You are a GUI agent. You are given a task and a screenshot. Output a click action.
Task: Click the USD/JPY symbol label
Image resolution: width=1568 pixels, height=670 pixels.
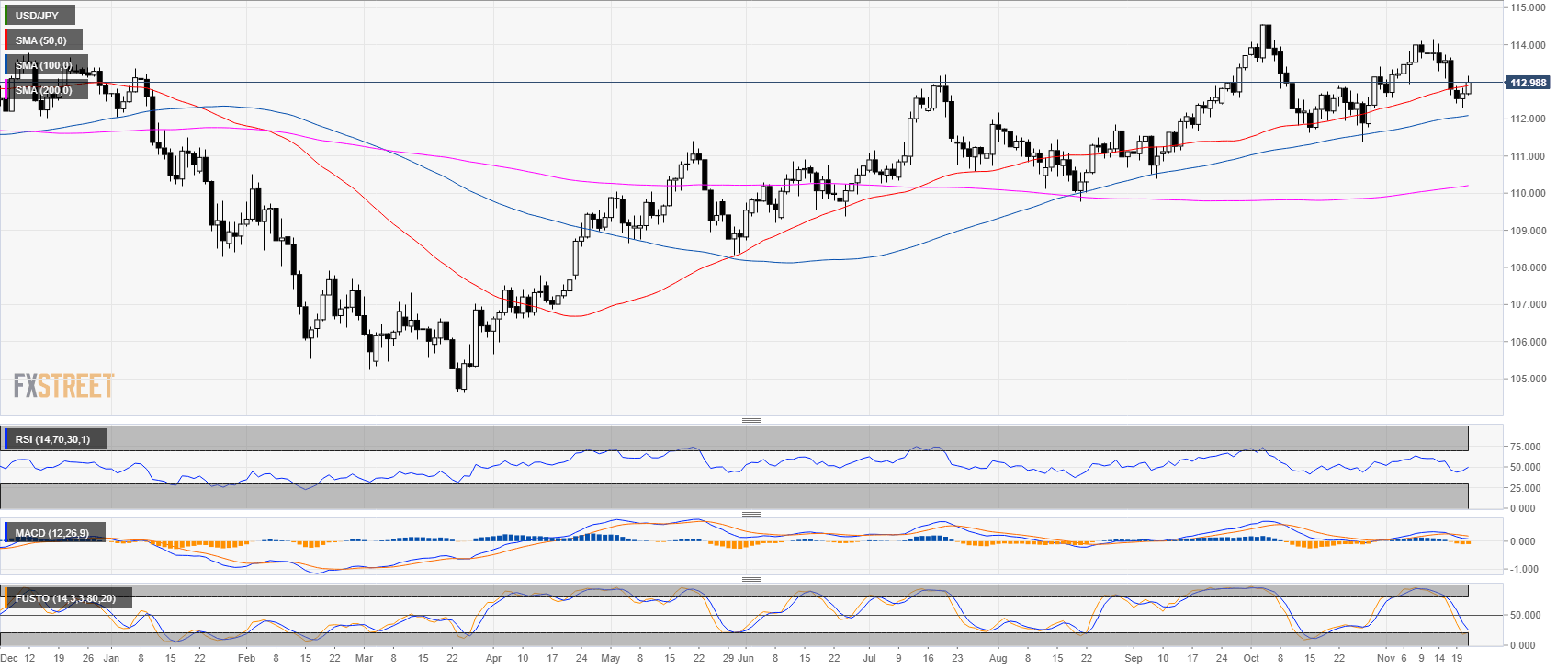point(38,16)
